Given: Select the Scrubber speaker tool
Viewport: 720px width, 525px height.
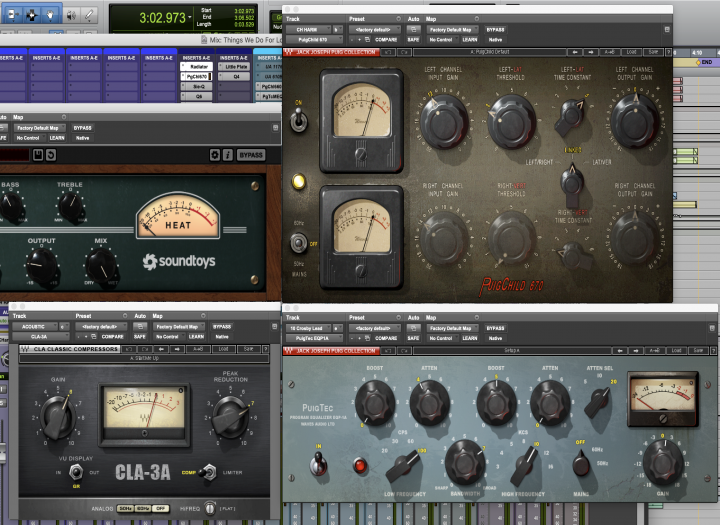Looking at the screenshot, I should coord(71,16).
